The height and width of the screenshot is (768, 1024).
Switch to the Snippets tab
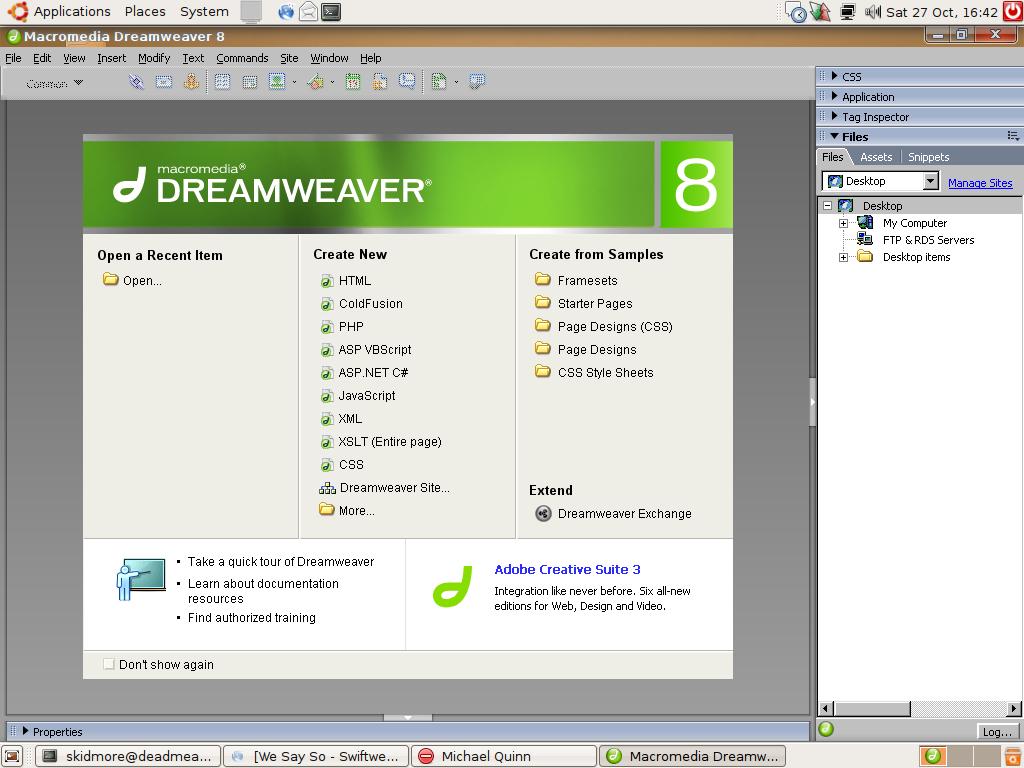[928, 157]
